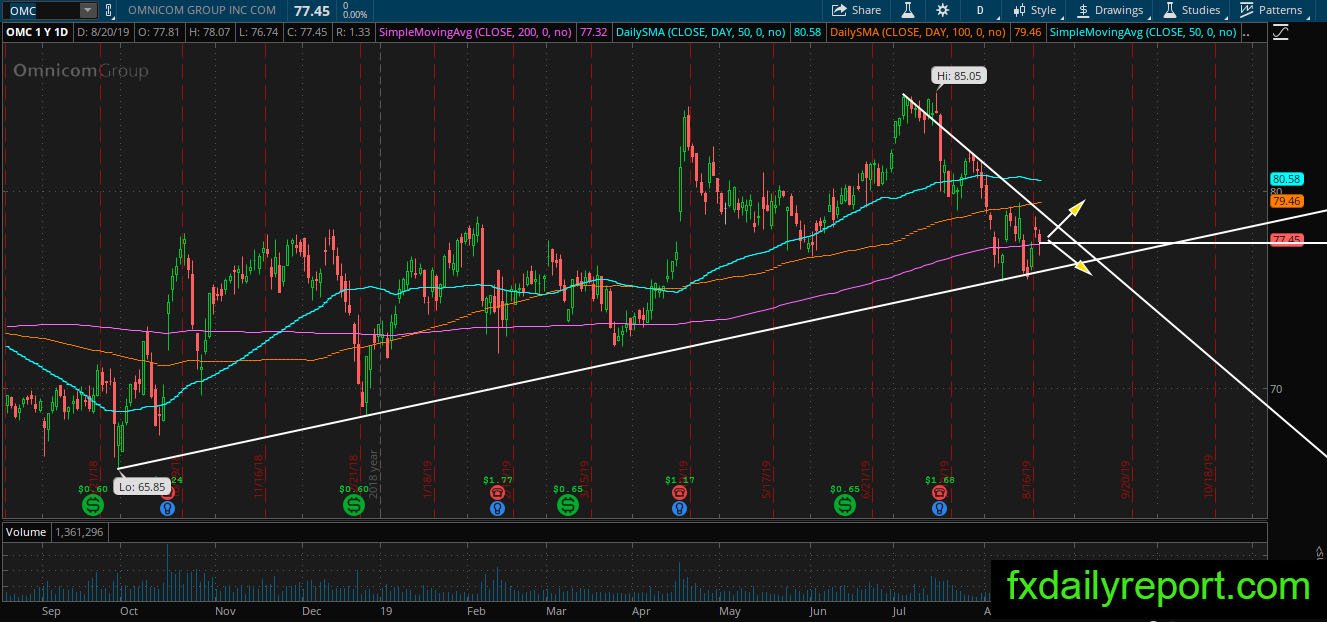This screenshot has height=622, width=1327.
Task: Click the $1.77 earnings phone icon
Action: (497, 492)
